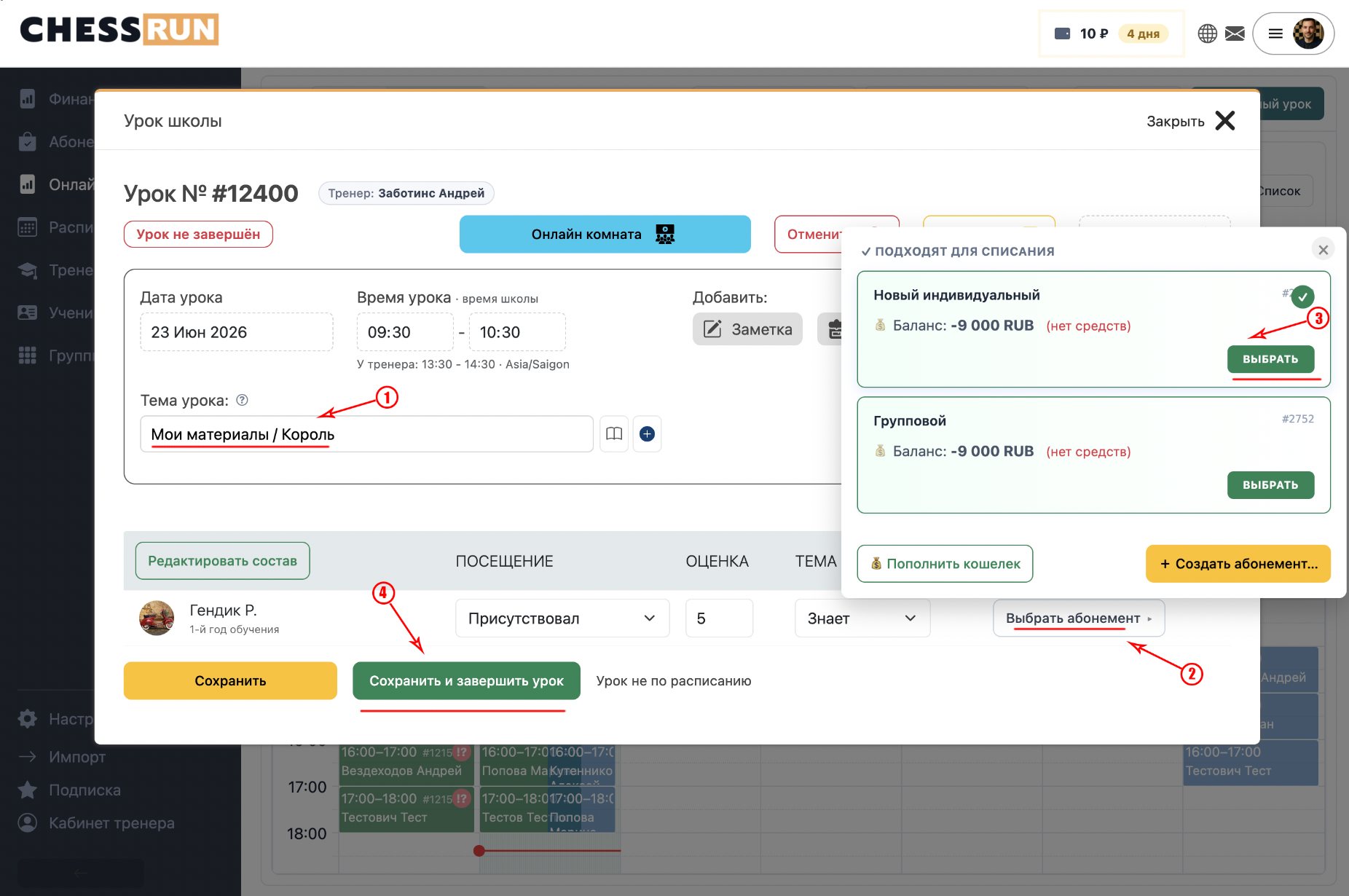
Task: Open Кабинет тренера in the sidebar
Action: (x=111, y=823)
